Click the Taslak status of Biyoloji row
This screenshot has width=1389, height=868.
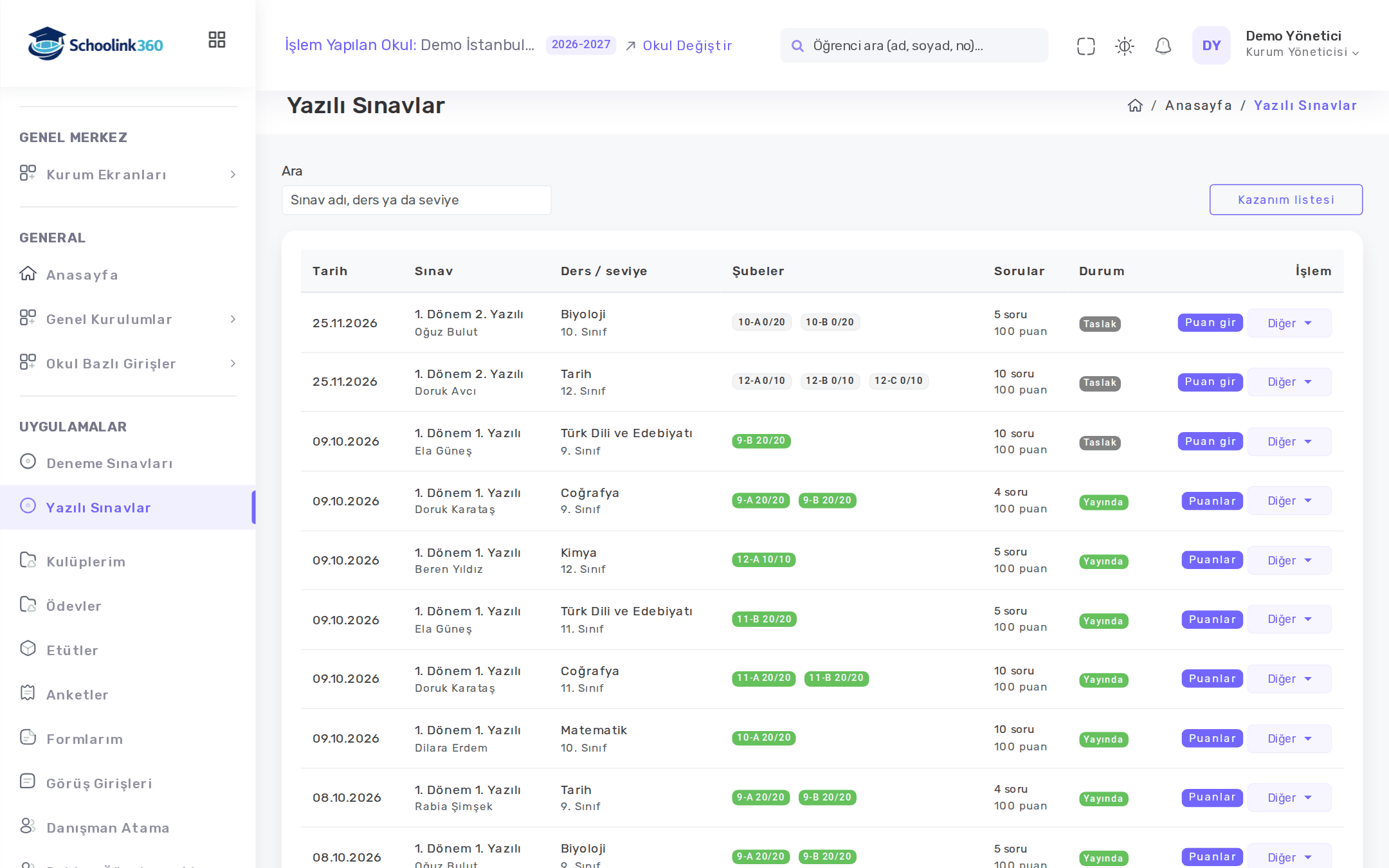(x=1100, y=324)
